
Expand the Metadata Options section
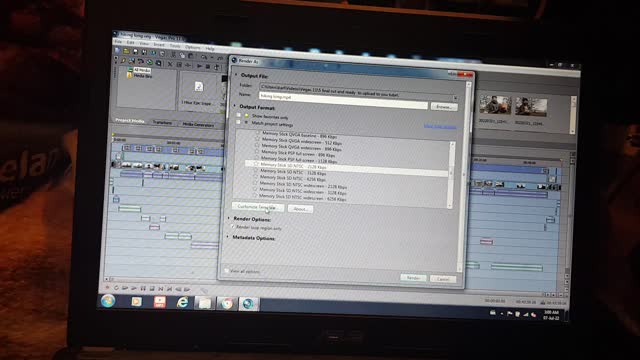pyautogui.click(x=228, y=237)
